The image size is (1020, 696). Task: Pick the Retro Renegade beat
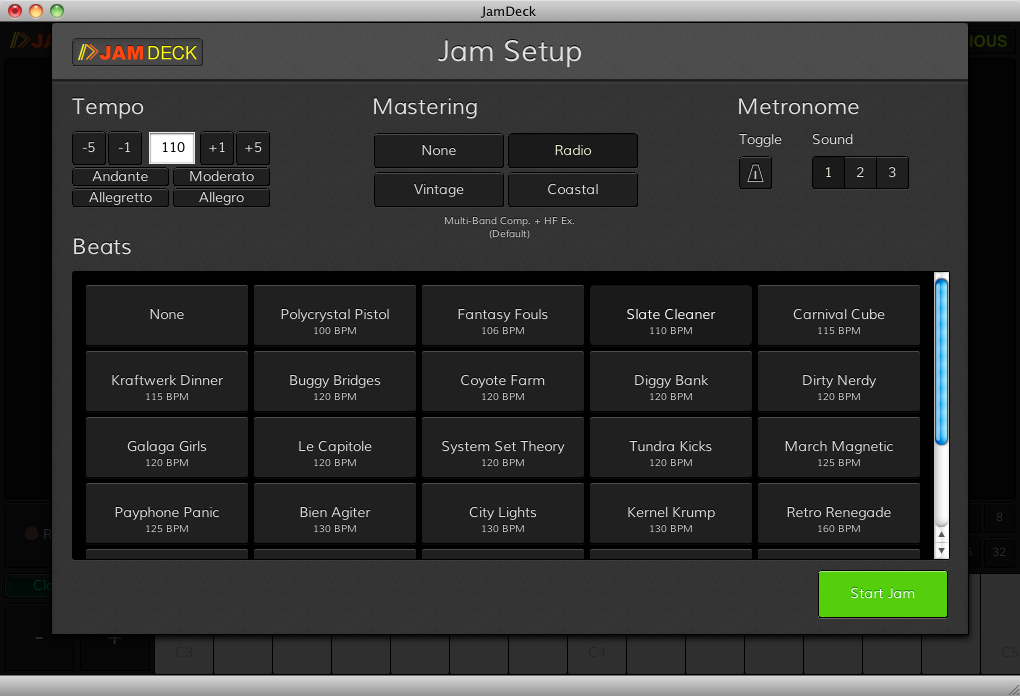click(x=839, y=513)
